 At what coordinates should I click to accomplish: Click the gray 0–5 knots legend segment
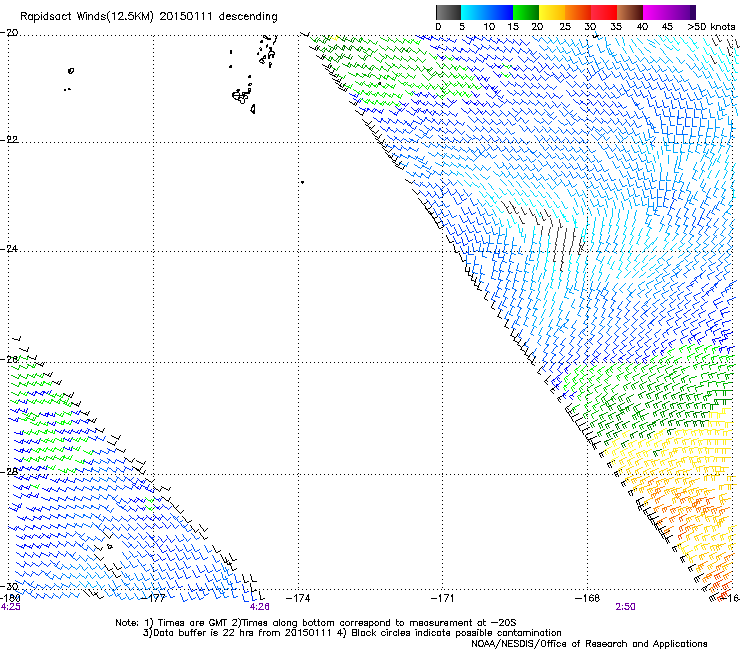448,12
